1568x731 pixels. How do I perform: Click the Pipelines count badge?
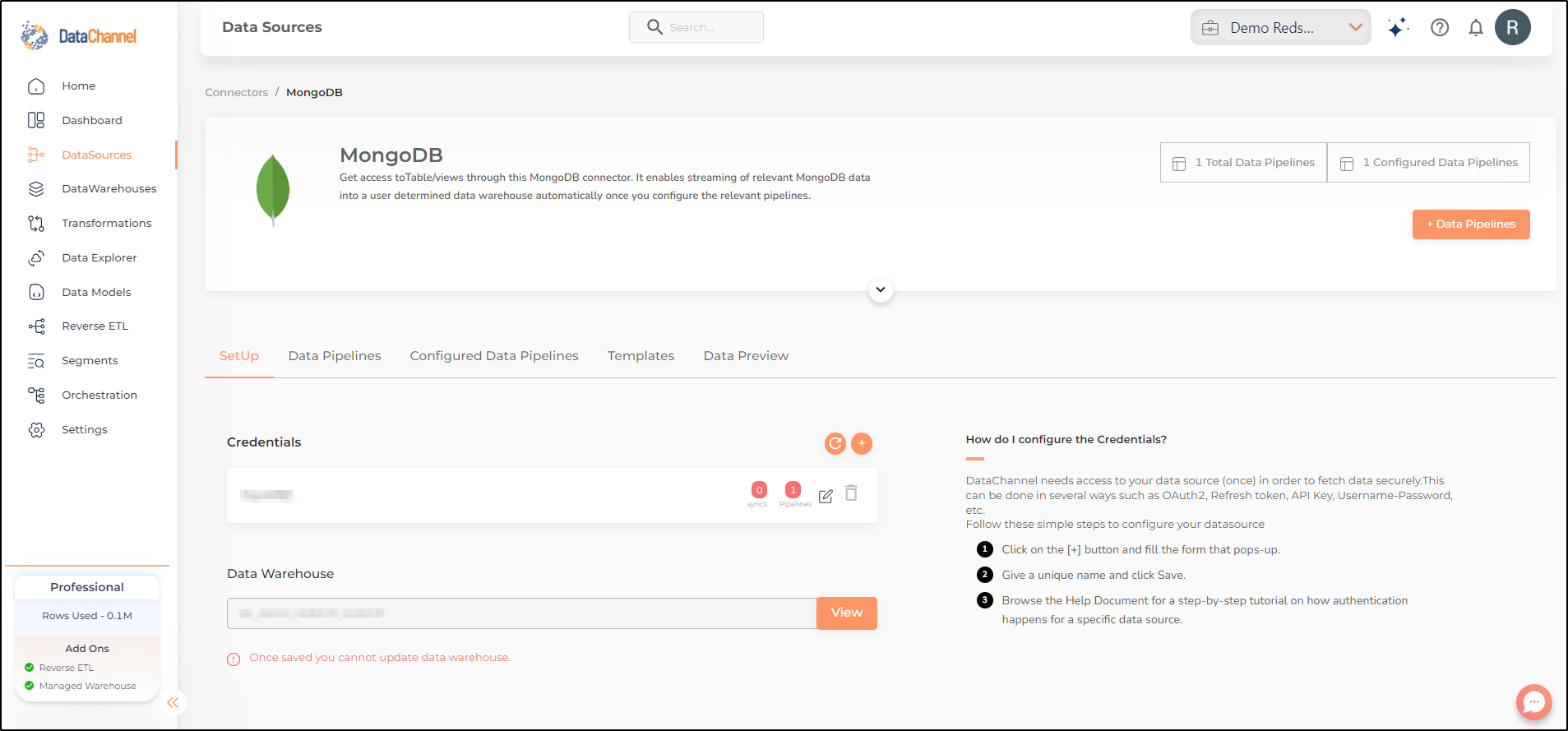coord(793,490)
